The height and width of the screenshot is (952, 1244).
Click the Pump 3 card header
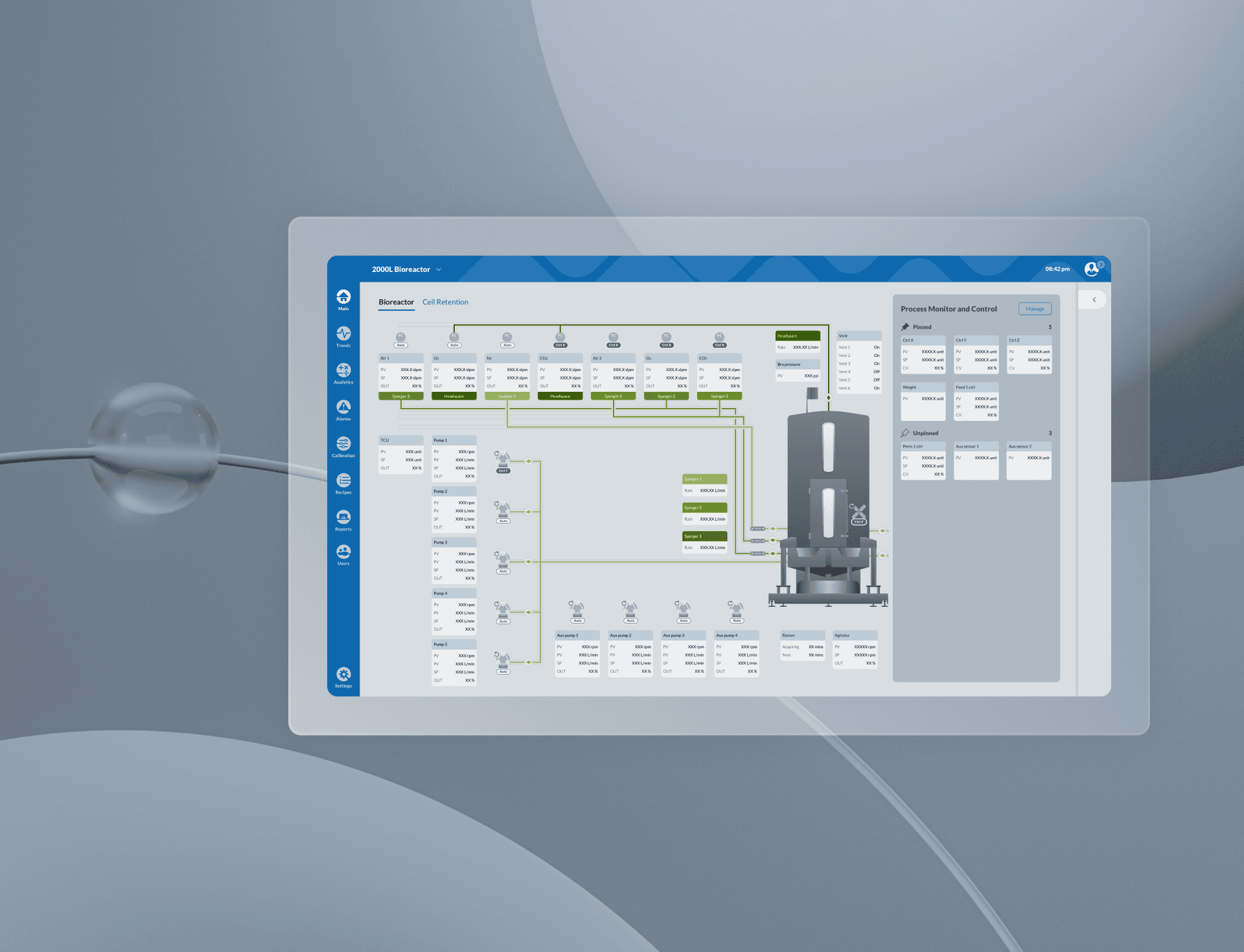tap(454, 543)
